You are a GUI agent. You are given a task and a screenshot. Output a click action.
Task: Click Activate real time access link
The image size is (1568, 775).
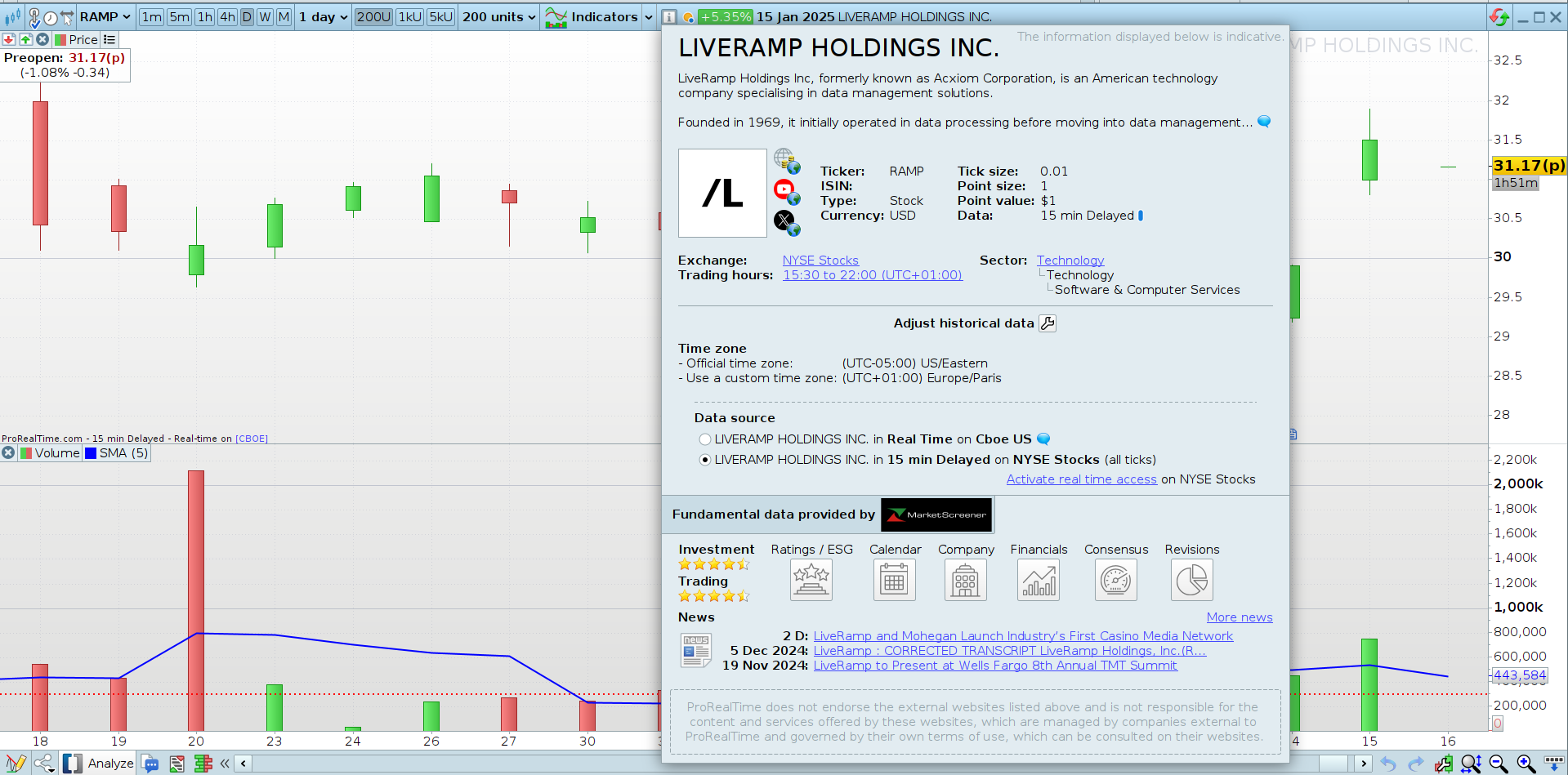[x=1082, y=479]
